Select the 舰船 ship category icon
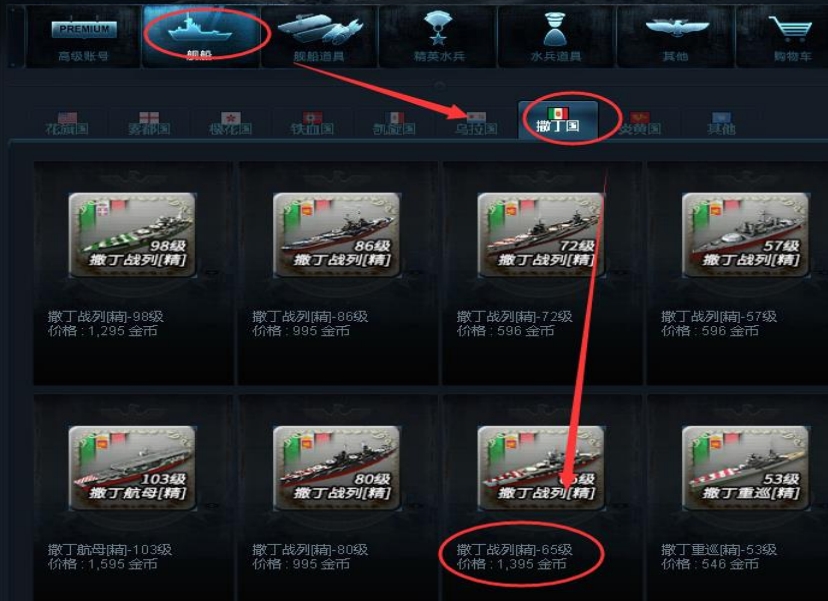Viewport: 828px width, 601px height. click(x=201, y=37)
